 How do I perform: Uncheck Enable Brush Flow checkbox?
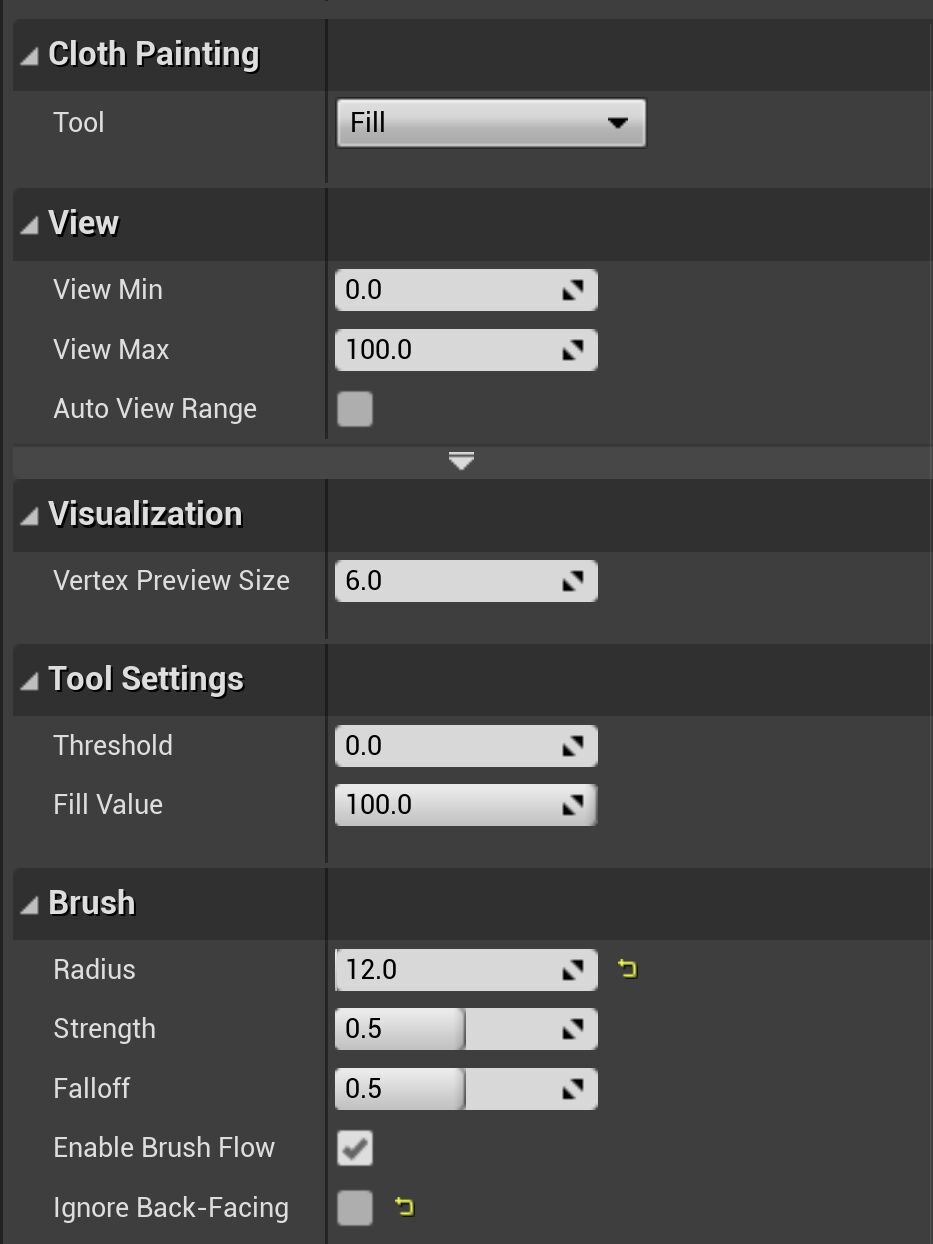355,1148
